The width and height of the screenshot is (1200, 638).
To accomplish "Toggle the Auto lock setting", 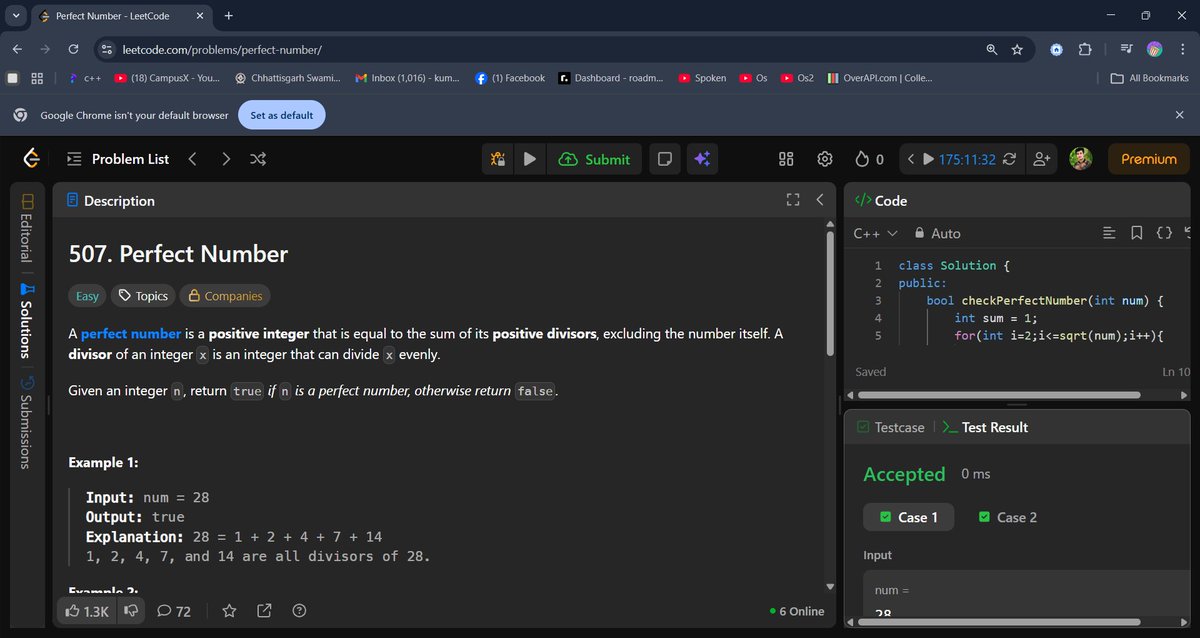I will click(937, 233).
